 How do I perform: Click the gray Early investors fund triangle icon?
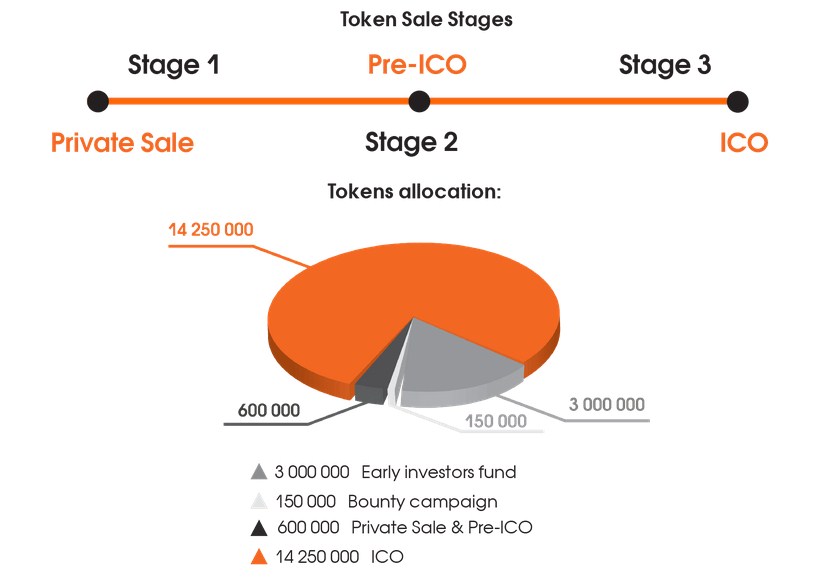click(x=259, y=472)
